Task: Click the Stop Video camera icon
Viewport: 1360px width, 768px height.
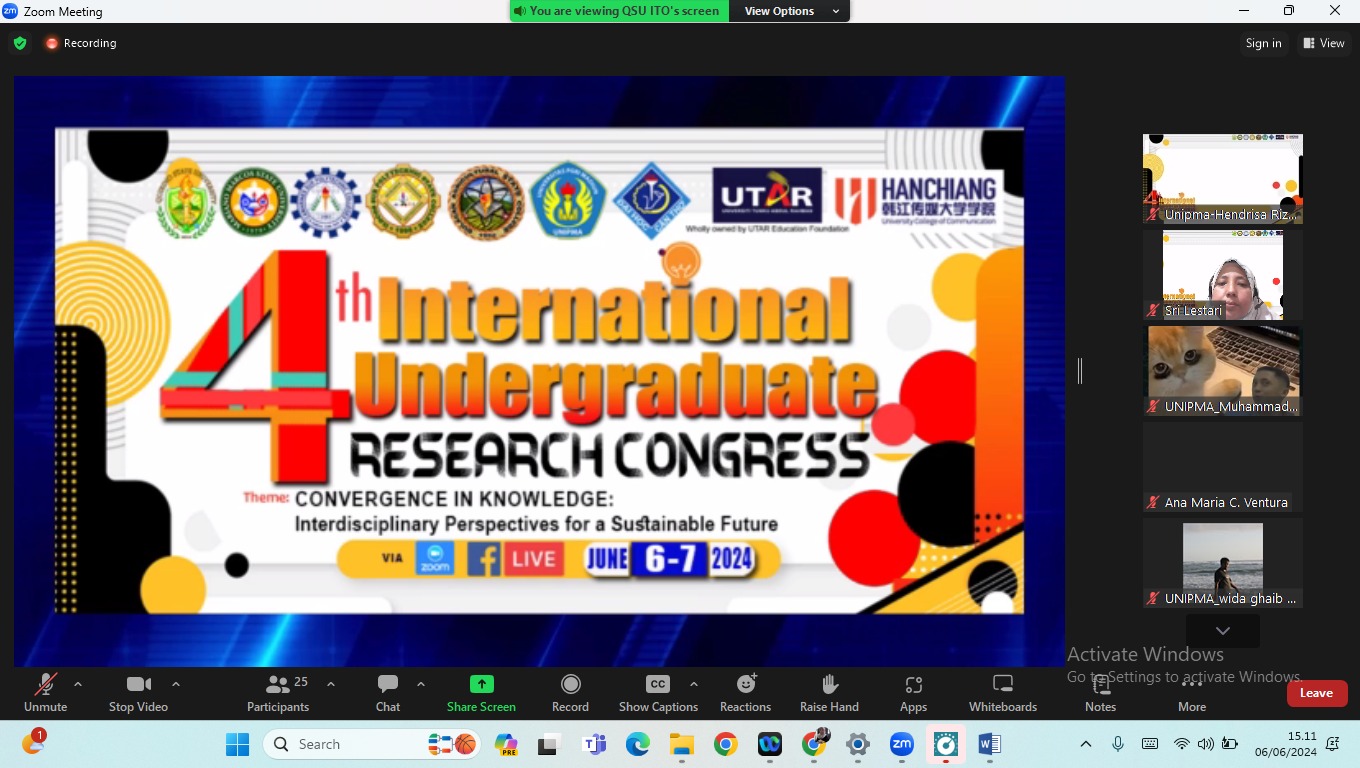Action: point(138,685)
